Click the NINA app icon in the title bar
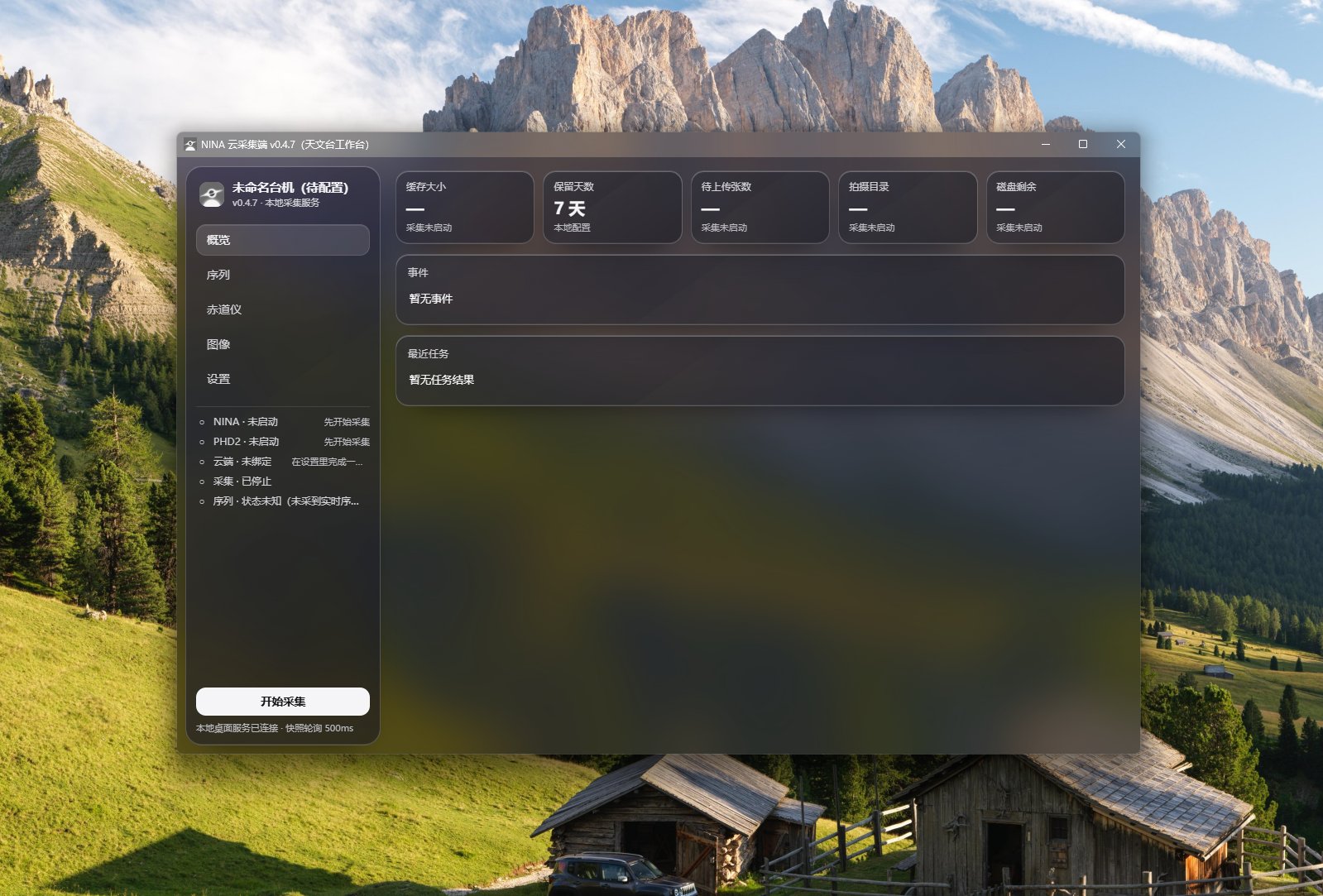The image size is (1323, 896). coord(190,145)
